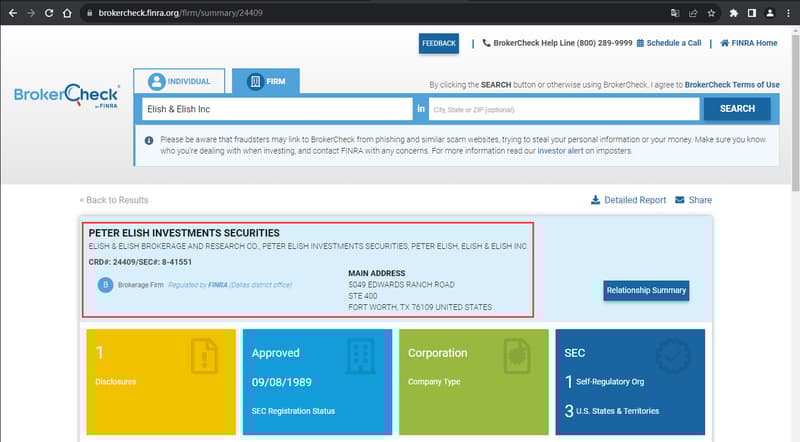
Task: Click the BrokerCheck by FINRA logo
Action: coord(66,95)
